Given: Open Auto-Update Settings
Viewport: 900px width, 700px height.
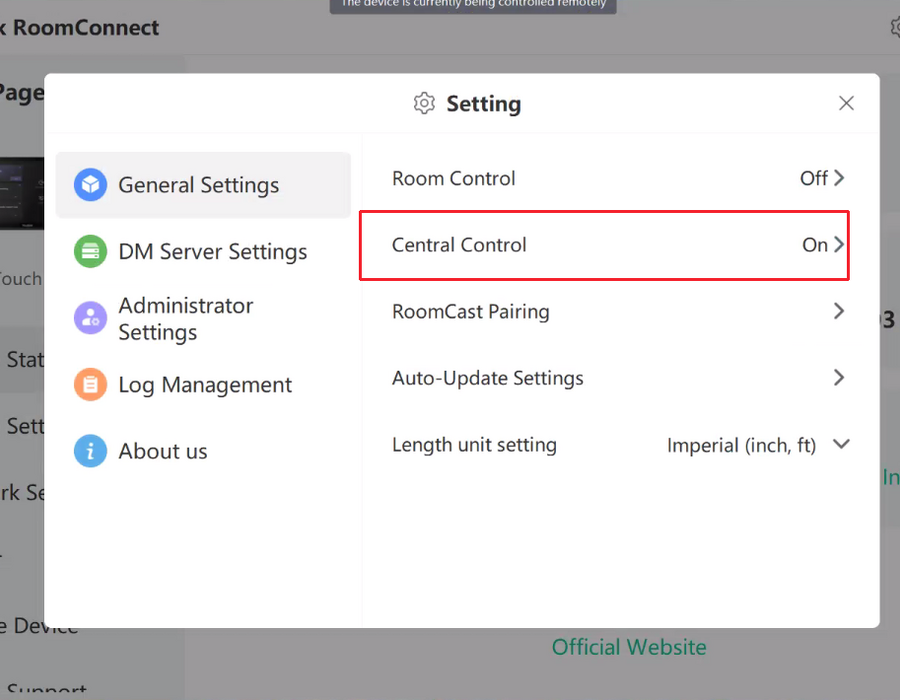Looking at the screenshot, I should pos(619,378).
